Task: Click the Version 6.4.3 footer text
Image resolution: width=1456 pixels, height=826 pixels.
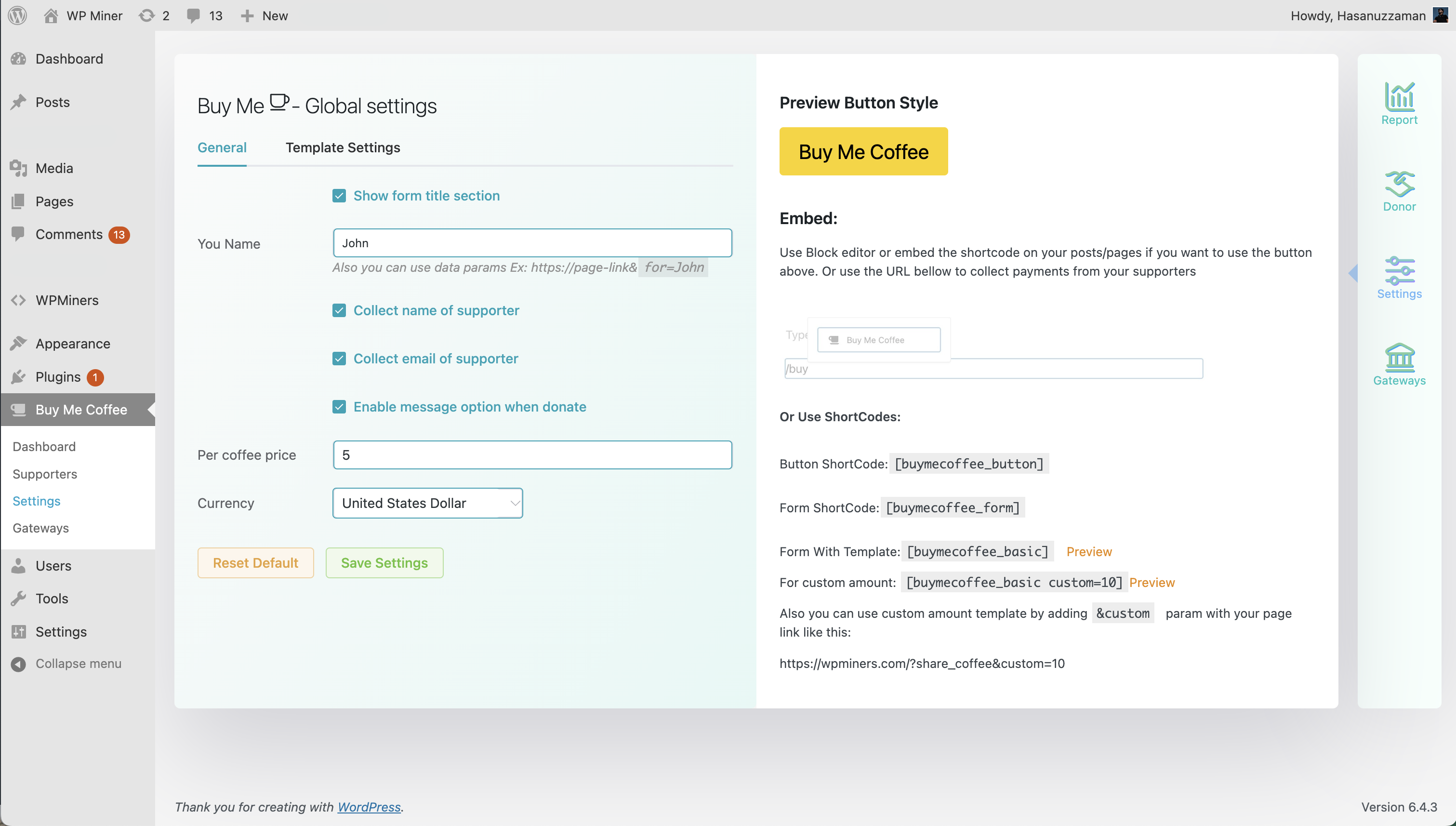Action: (1399, 807)
